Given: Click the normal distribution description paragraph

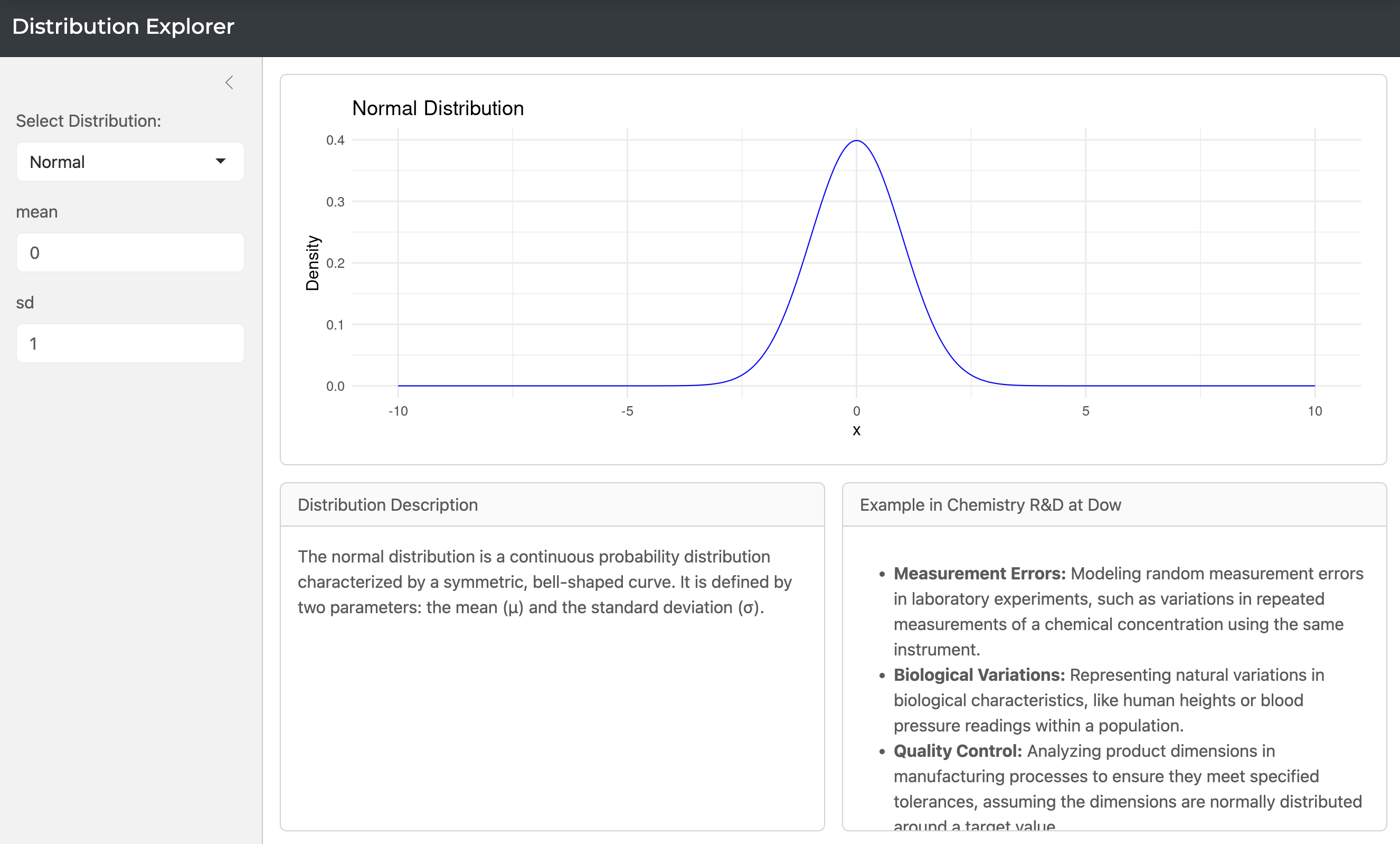Looking at the screenshot, I should point(544,582).
